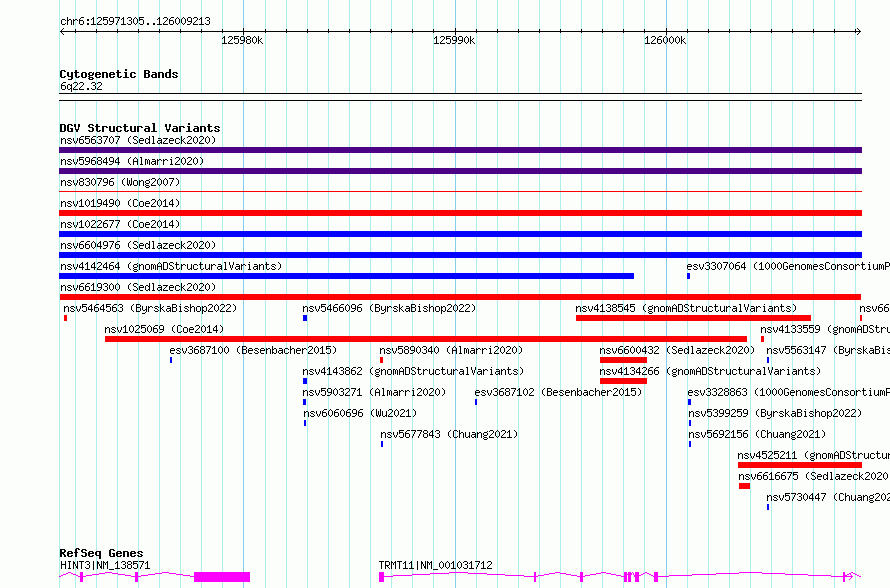890x588 pixels.
Task: Select the small blue esv3307064 marker
Action: [689, 276]
